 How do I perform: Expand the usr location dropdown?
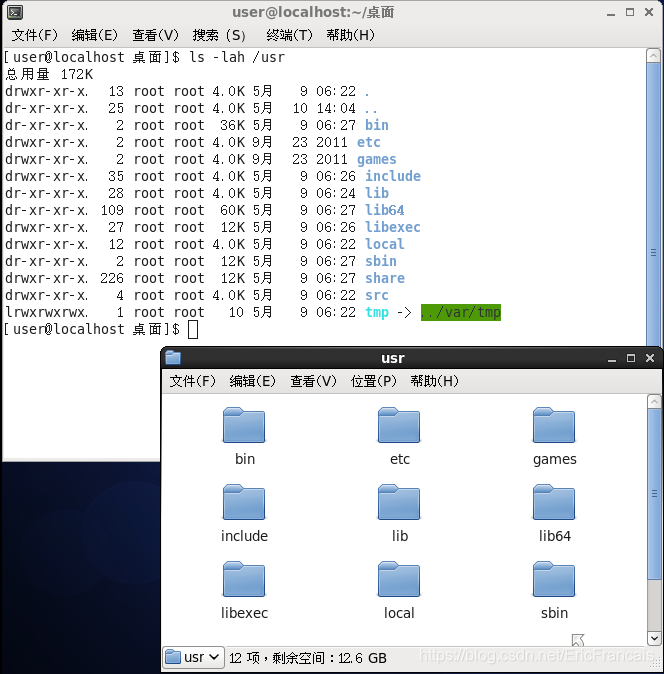tap(194, 657)
